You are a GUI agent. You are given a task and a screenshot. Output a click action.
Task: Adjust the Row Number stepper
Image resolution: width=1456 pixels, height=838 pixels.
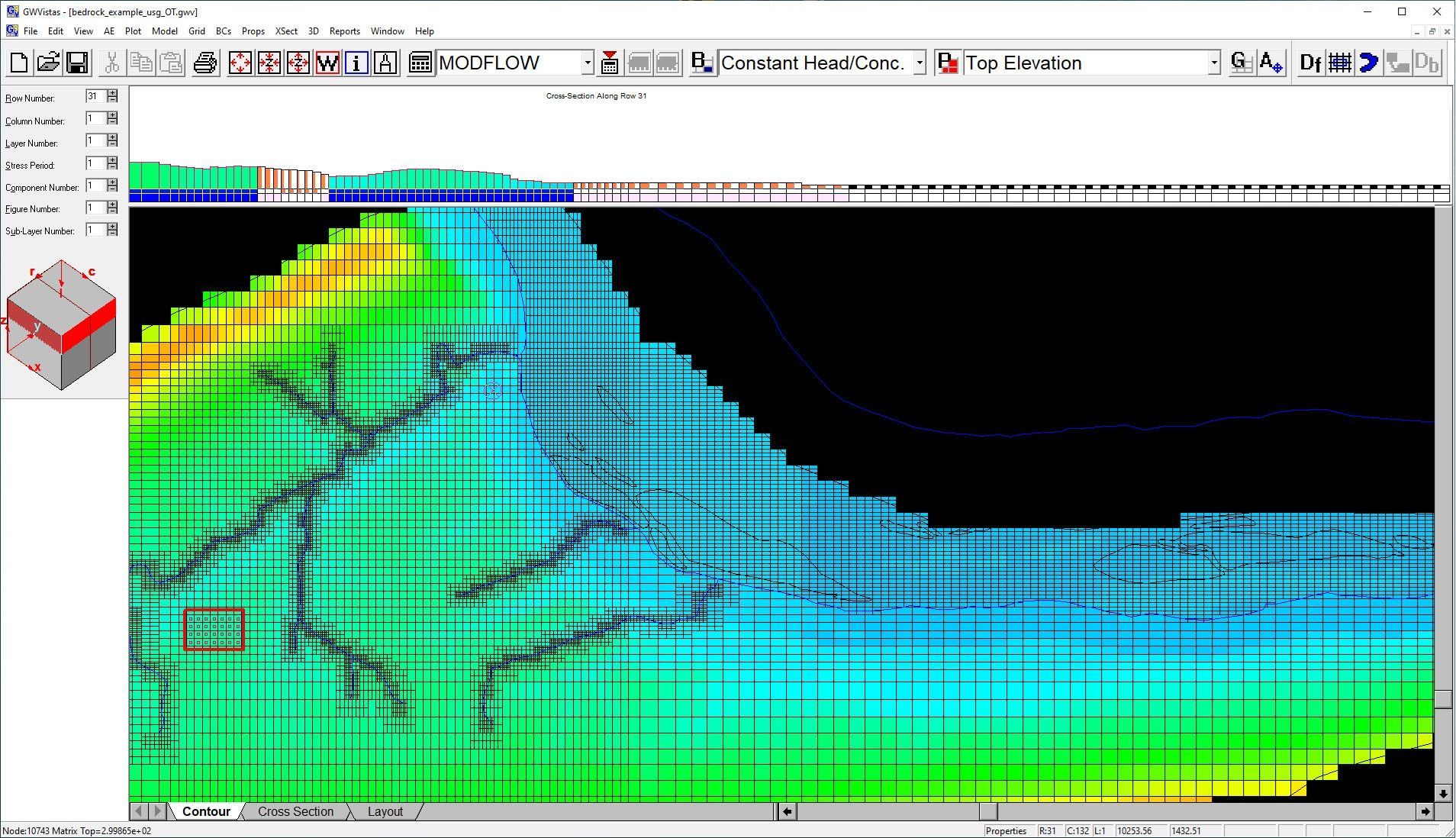[113, 96]
